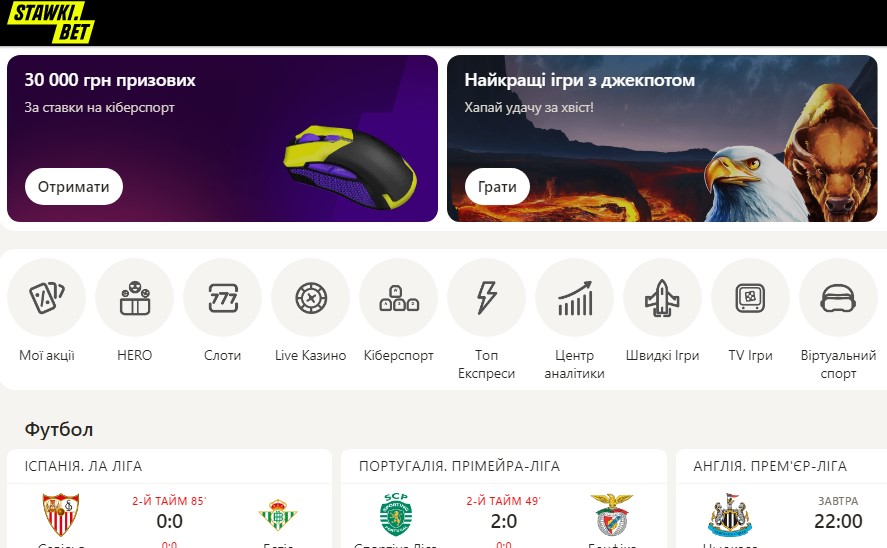Open the 30 000 грн призових banner
The image size is (887, 548).
pos(222,139)
